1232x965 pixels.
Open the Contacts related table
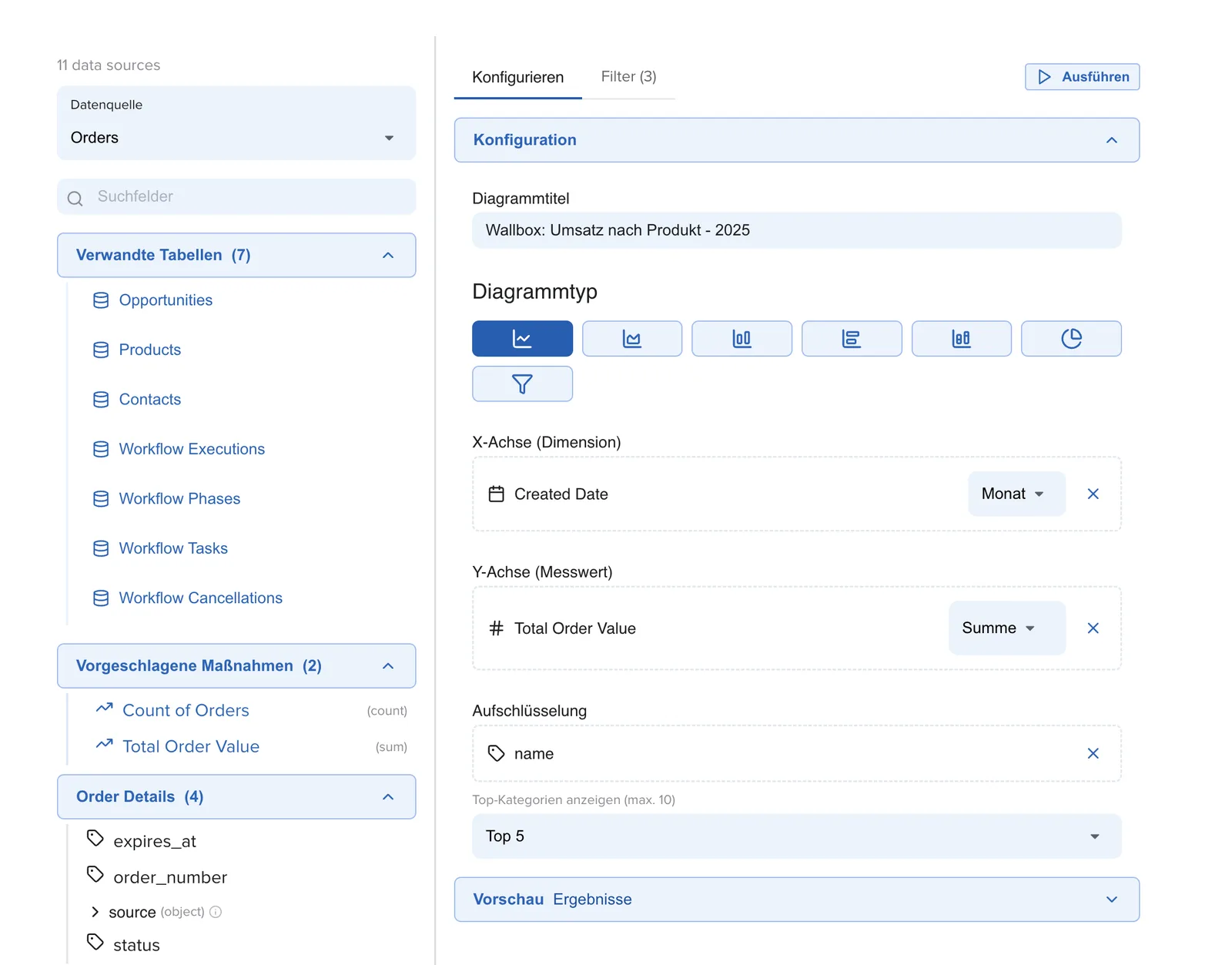point(150,400)
